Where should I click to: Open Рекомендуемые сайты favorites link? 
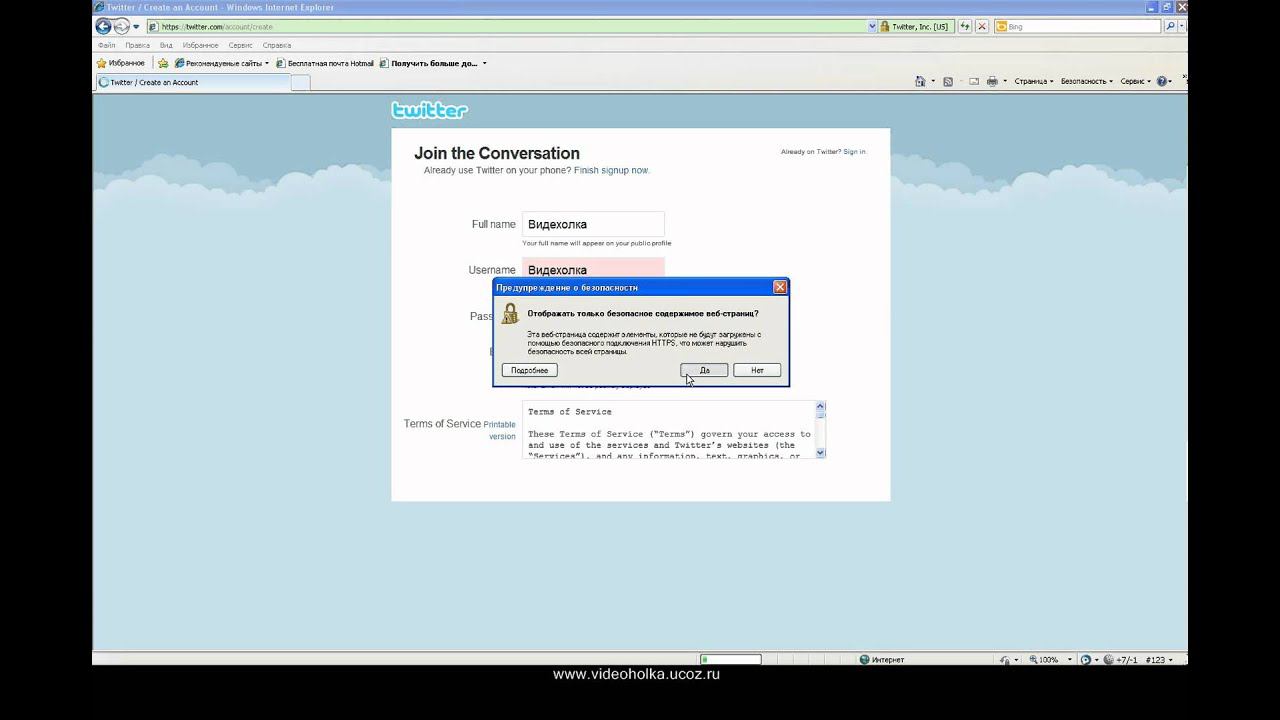pos(222,63)
